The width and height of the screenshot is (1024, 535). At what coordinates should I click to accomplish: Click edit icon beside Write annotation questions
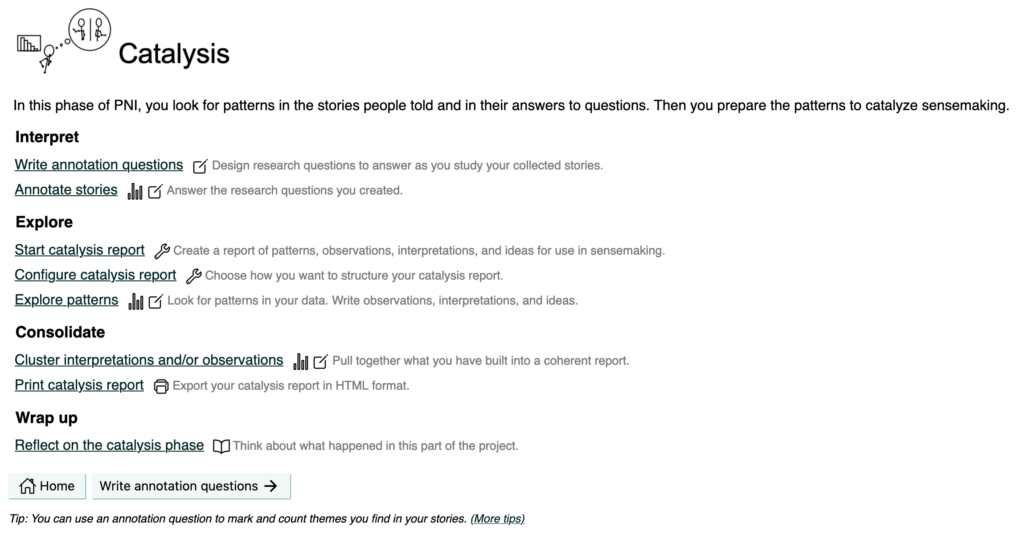[200, 166]
